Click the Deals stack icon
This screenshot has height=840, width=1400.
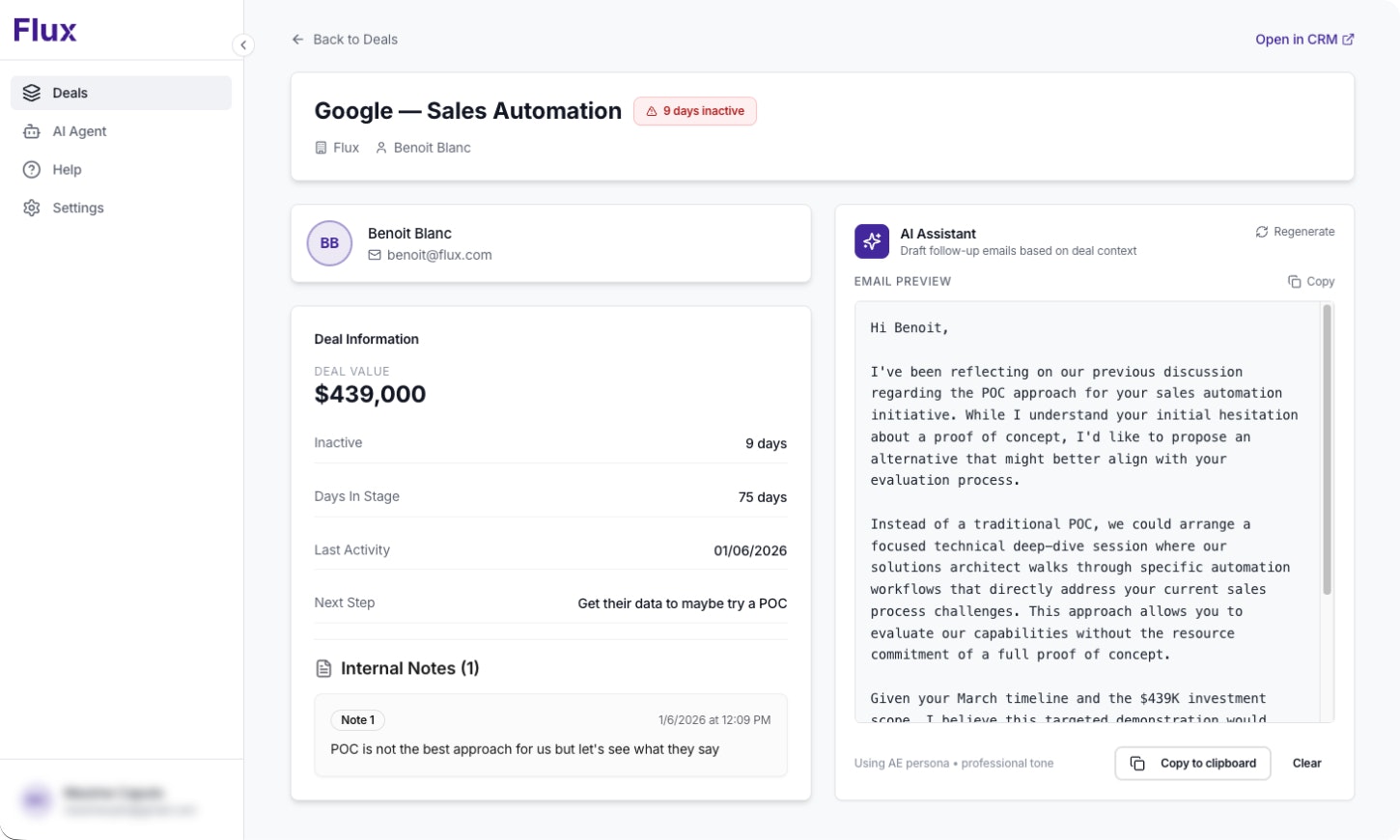coord(32,93)
